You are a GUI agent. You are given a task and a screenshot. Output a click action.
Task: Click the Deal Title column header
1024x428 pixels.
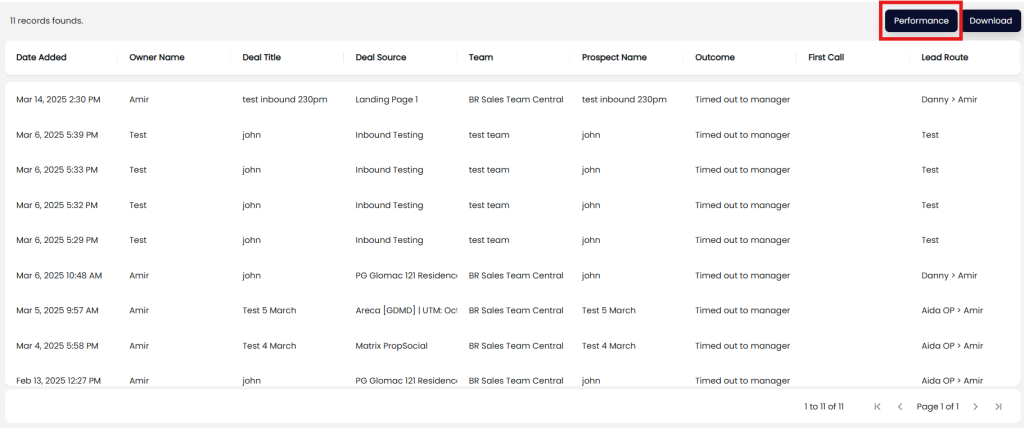[262, 57]
